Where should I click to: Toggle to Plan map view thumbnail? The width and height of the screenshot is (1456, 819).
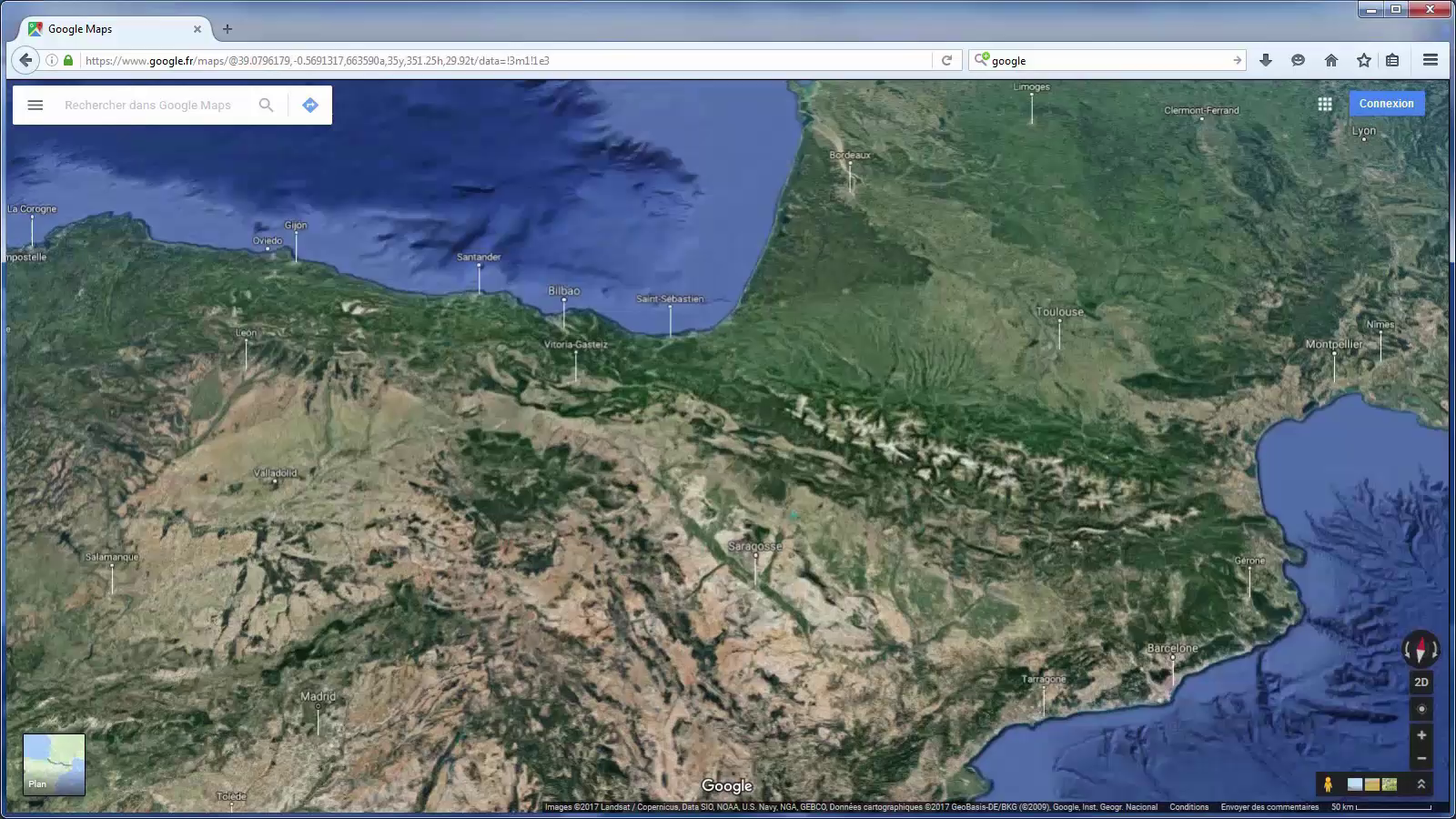click(54, 764)
